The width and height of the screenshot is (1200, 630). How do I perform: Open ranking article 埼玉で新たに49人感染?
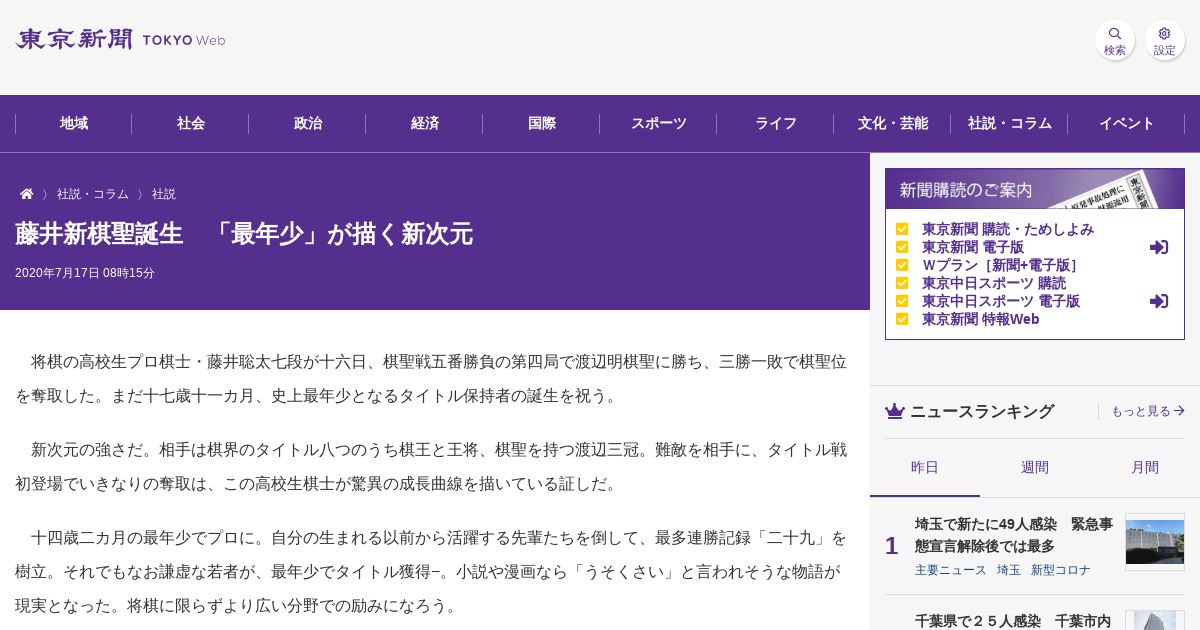tap(1014, 535)
